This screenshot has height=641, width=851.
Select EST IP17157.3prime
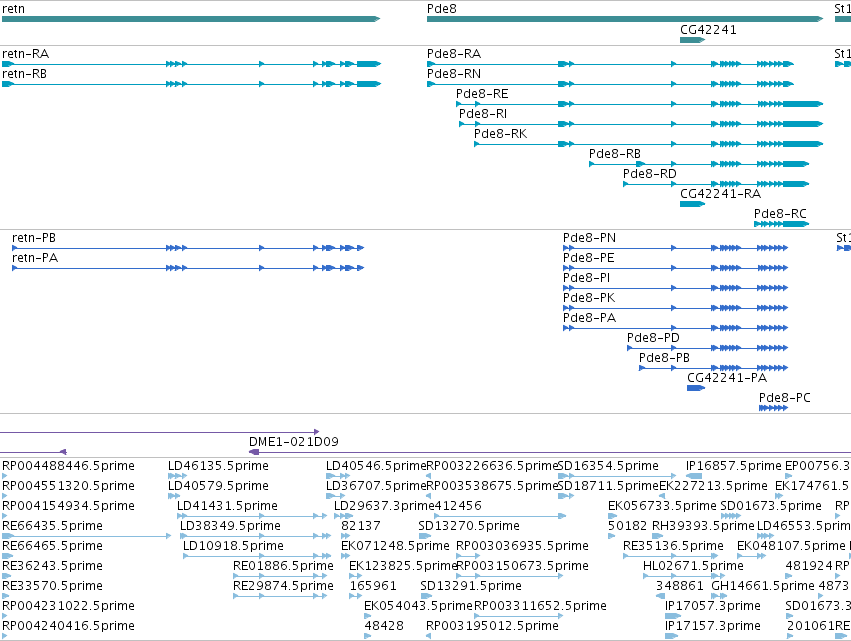[713, 626]
